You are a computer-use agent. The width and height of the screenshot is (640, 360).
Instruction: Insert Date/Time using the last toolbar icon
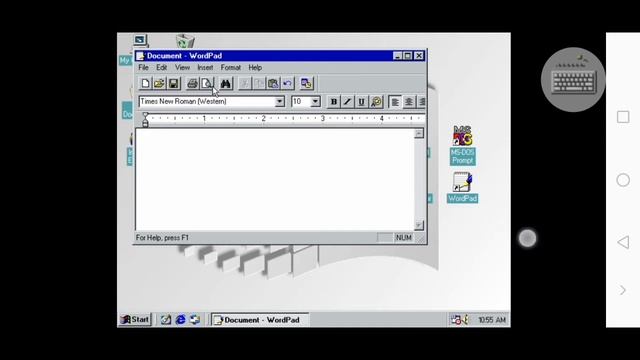pos(306,84)
